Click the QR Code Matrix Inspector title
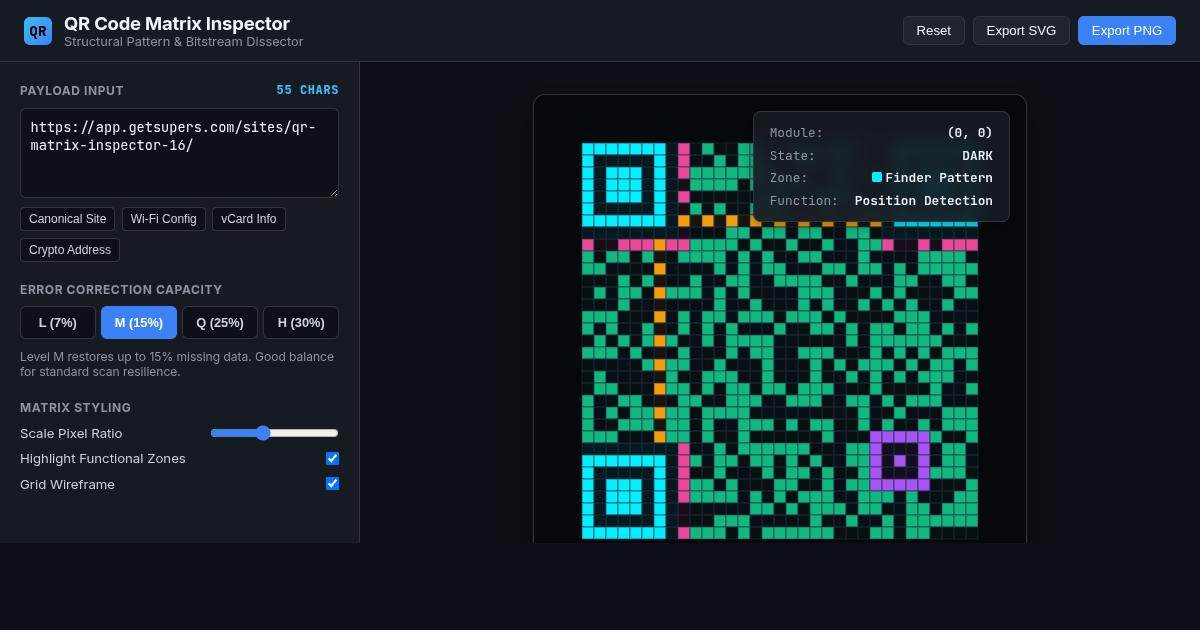The width and height of the screenshot is (1200, 630). (177, 24)
